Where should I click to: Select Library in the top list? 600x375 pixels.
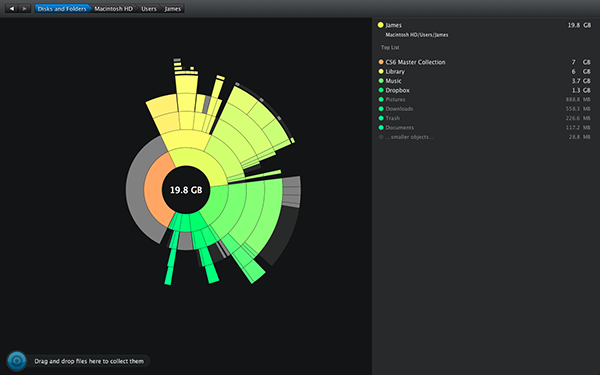[395, 72]
